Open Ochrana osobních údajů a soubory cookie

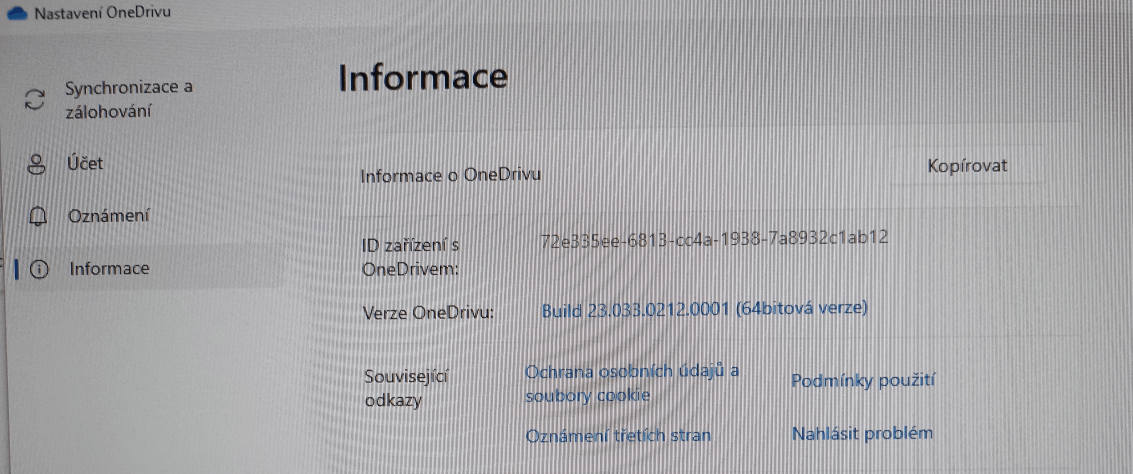(x=633, y=384)
